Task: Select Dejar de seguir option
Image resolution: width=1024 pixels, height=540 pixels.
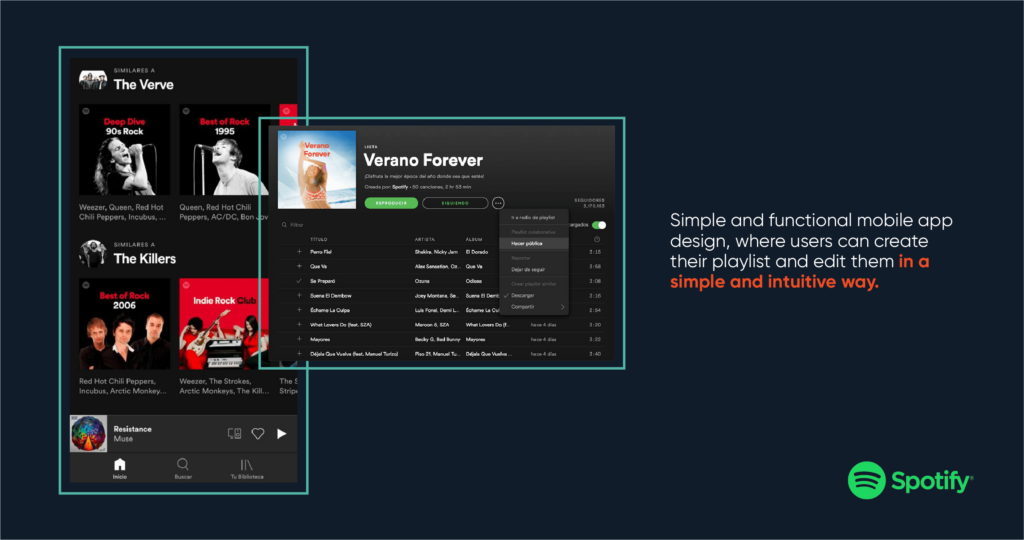Action: (528, 270)
